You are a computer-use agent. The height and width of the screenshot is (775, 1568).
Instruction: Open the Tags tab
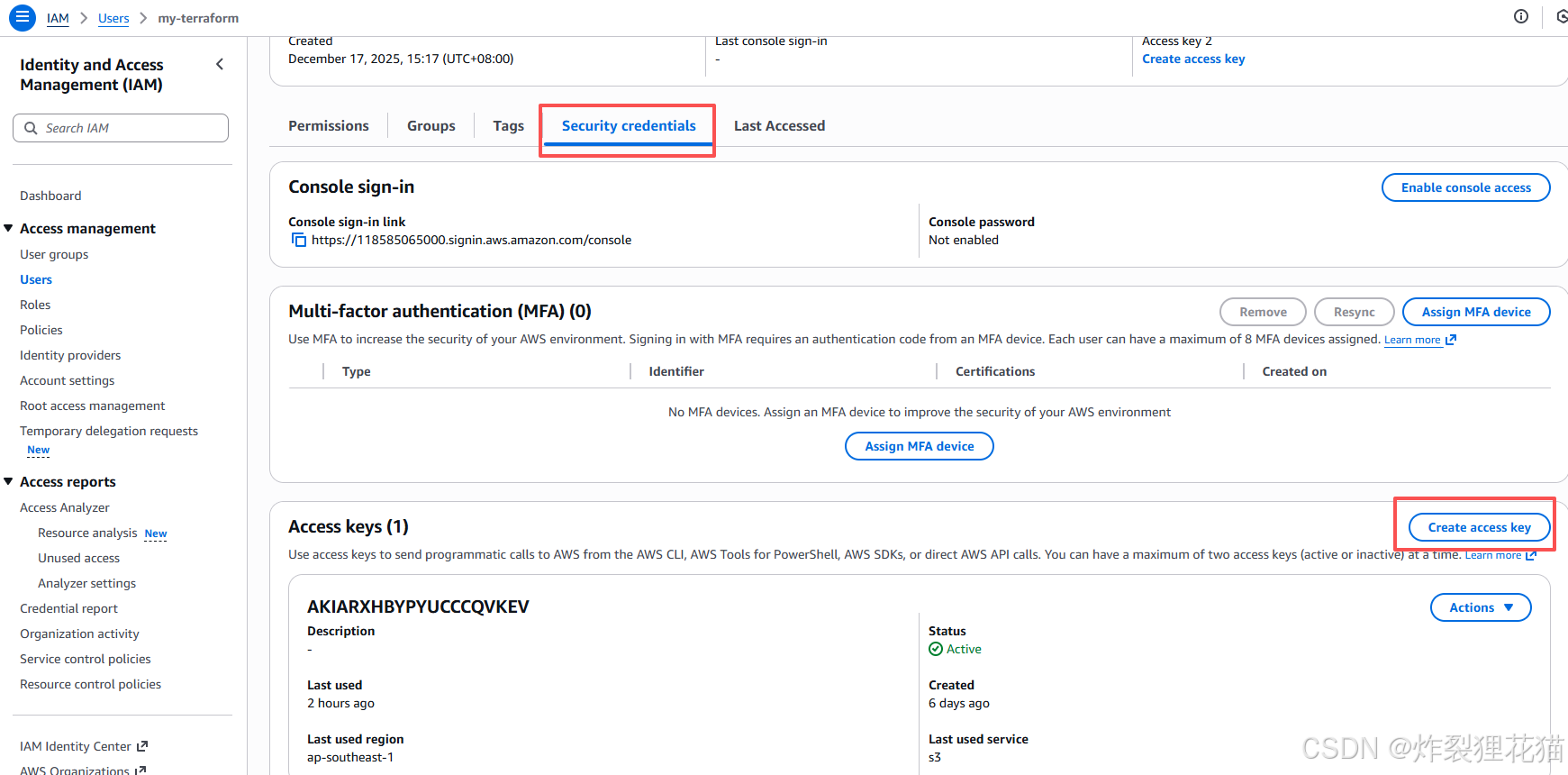pyautogui.click(x=509, y=125)
